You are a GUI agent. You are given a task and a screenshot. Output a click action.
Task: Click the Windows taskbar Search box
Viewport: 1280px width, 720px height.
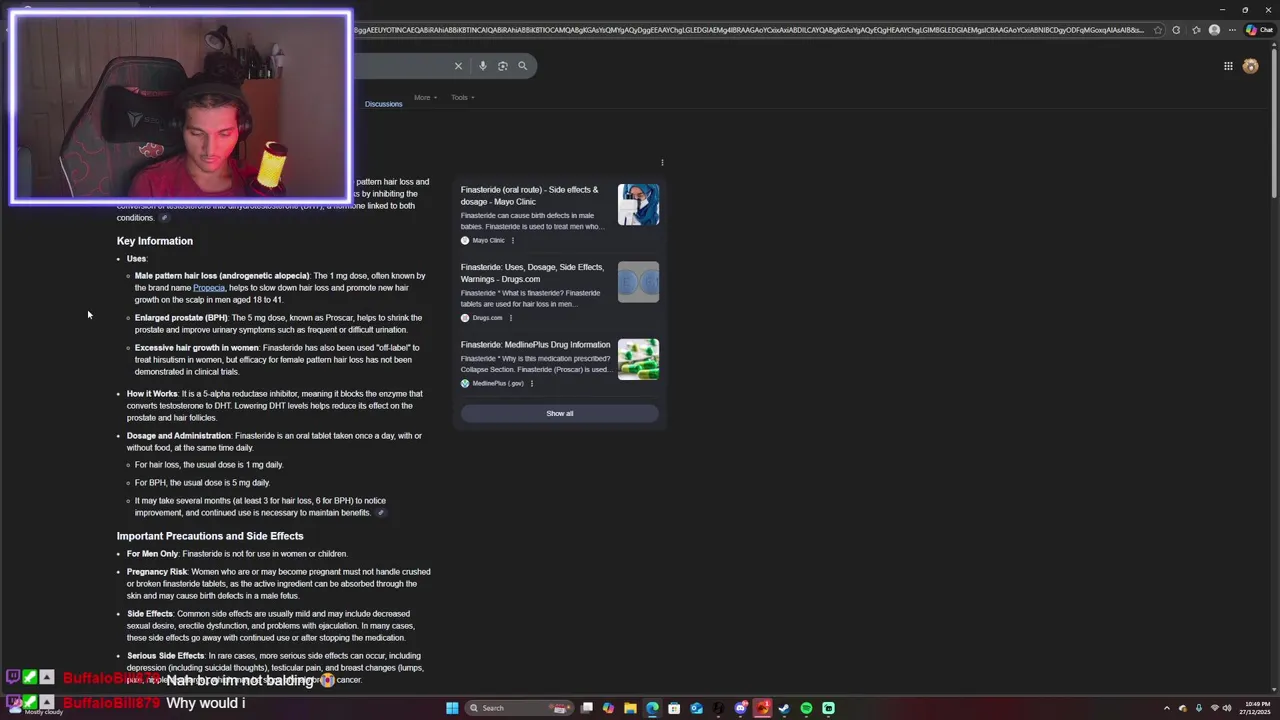tap(519, 708)
